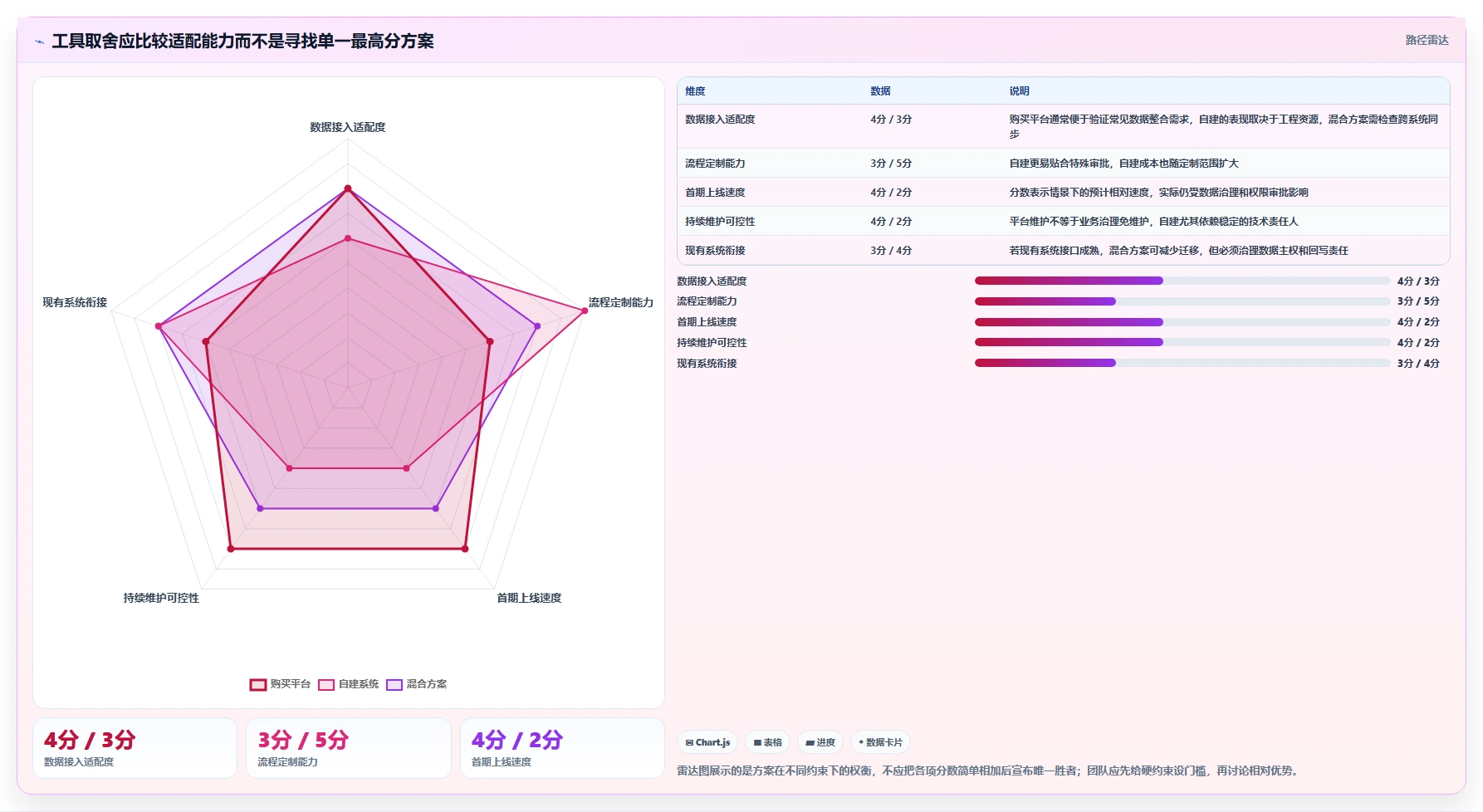This screenshot has width=1483, height=812.
Task: Click the 持续维护可控性 progress bar
Action: 1182,342
